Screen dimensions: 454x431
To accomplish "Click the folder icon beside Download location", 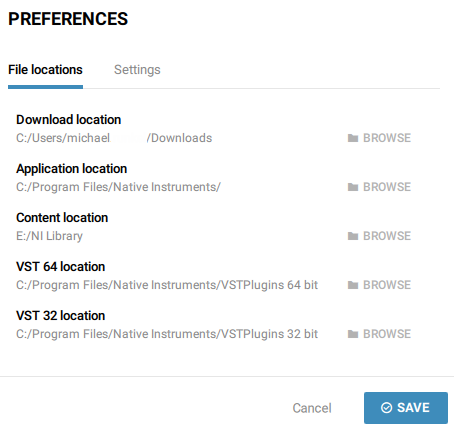I will coord(353,138).
